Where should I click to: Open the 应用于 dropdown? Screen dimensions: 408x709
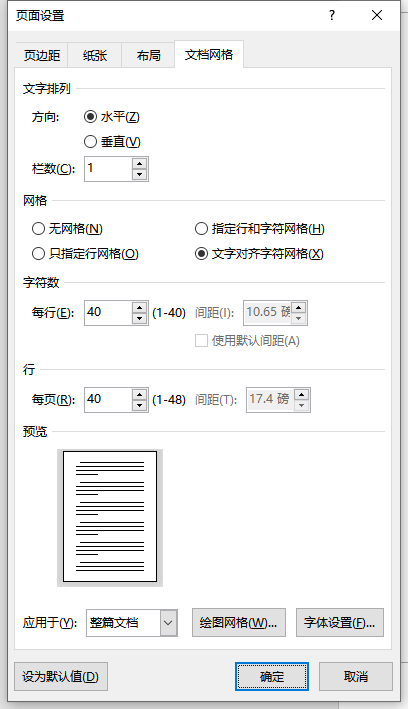click(169, 623)
